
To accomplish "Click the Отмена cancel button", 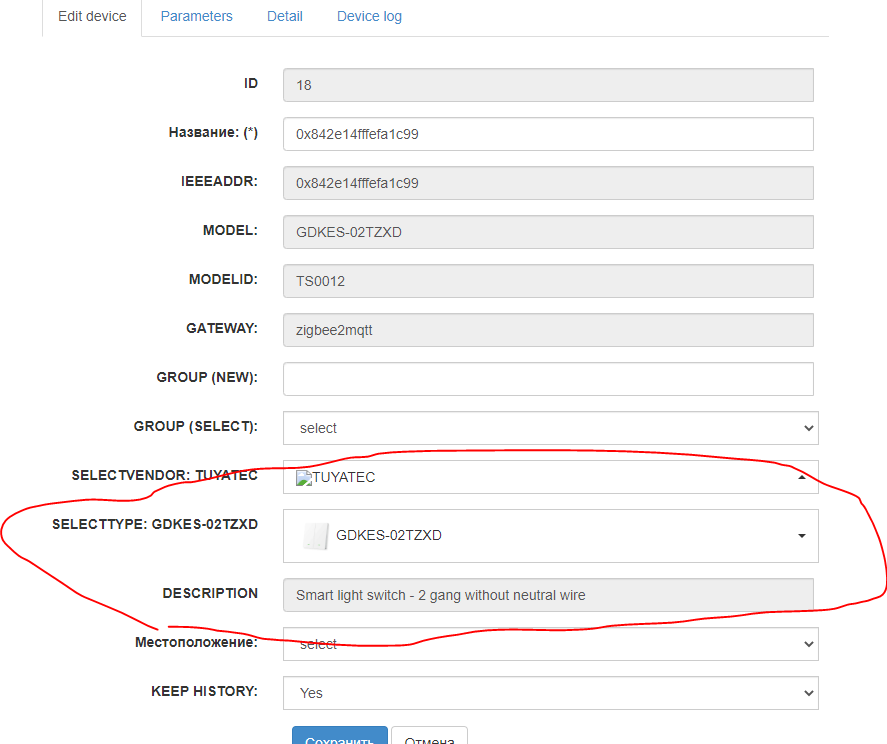I will (x=429, y=738).
